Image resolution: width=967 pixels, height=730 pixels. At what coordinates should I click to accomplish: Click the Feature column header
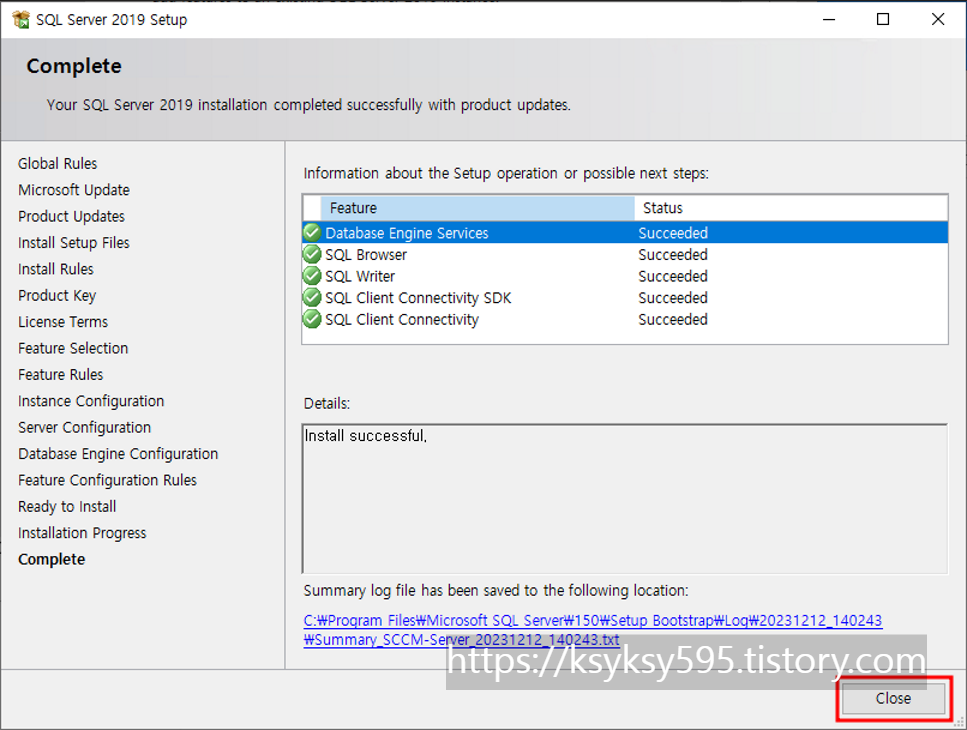(x=477, y=208)
